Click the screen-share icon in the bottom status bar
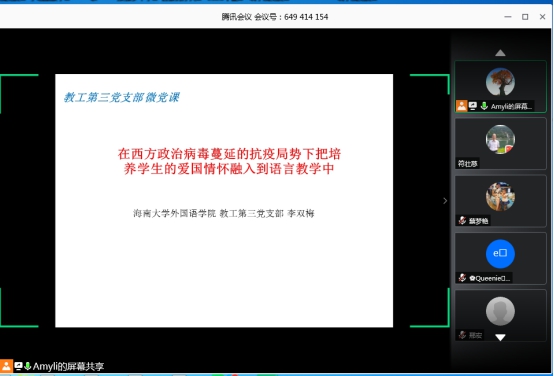 point(18,366)
